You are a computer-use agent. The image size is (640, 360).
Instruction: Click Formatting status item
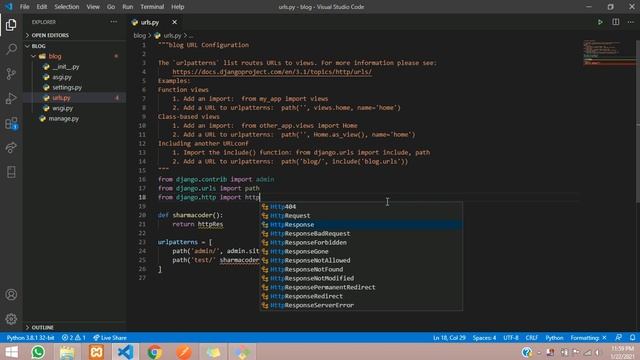[588, 338]
